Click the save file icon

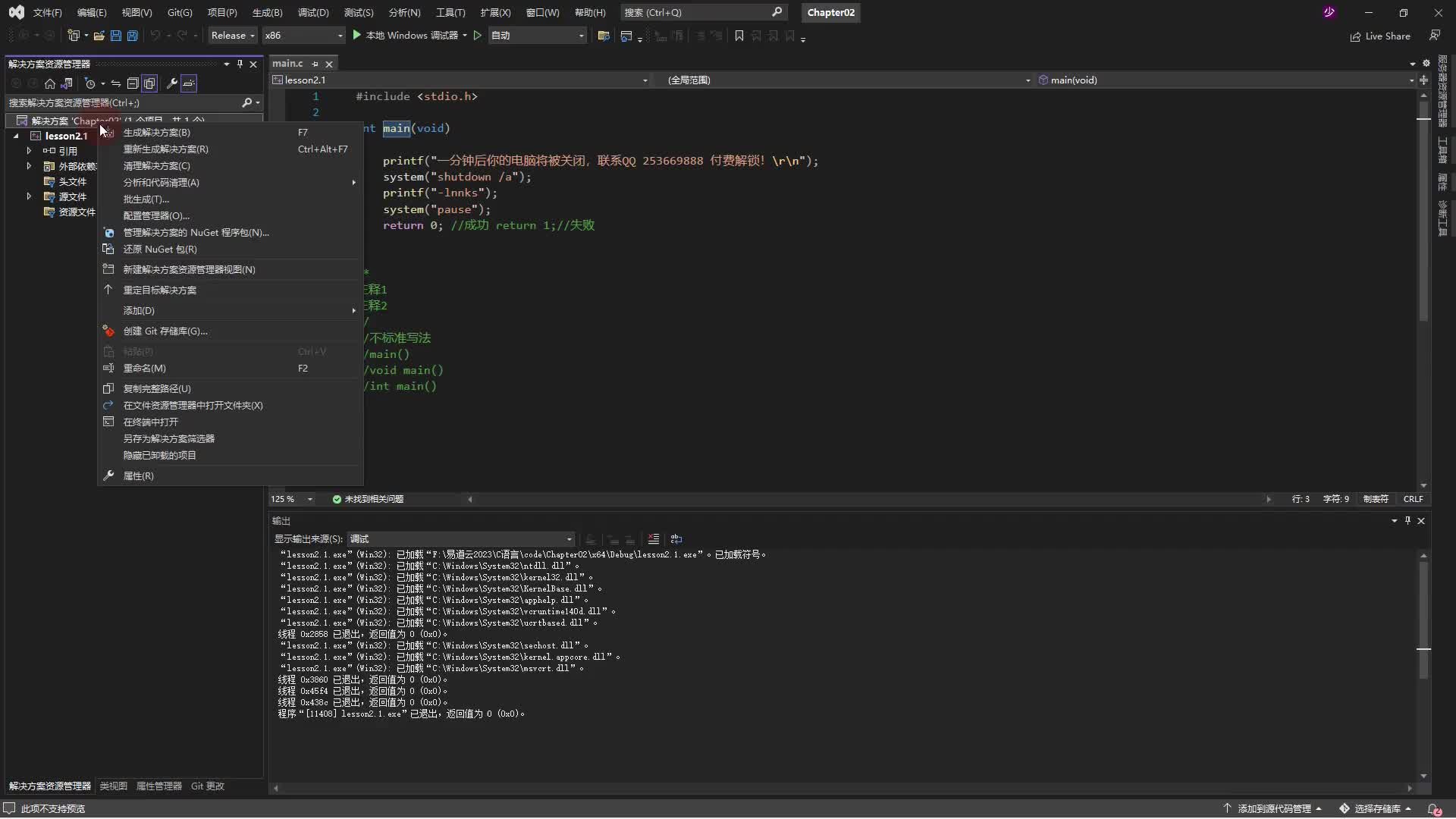116,36
